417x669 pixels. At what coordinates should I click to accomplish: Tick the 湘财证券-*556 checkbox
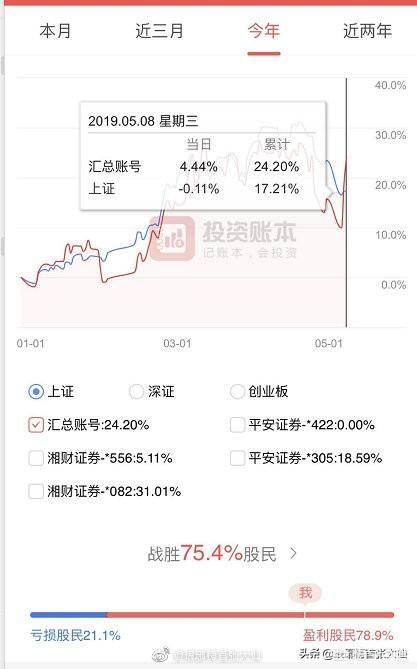pos(36,458)
